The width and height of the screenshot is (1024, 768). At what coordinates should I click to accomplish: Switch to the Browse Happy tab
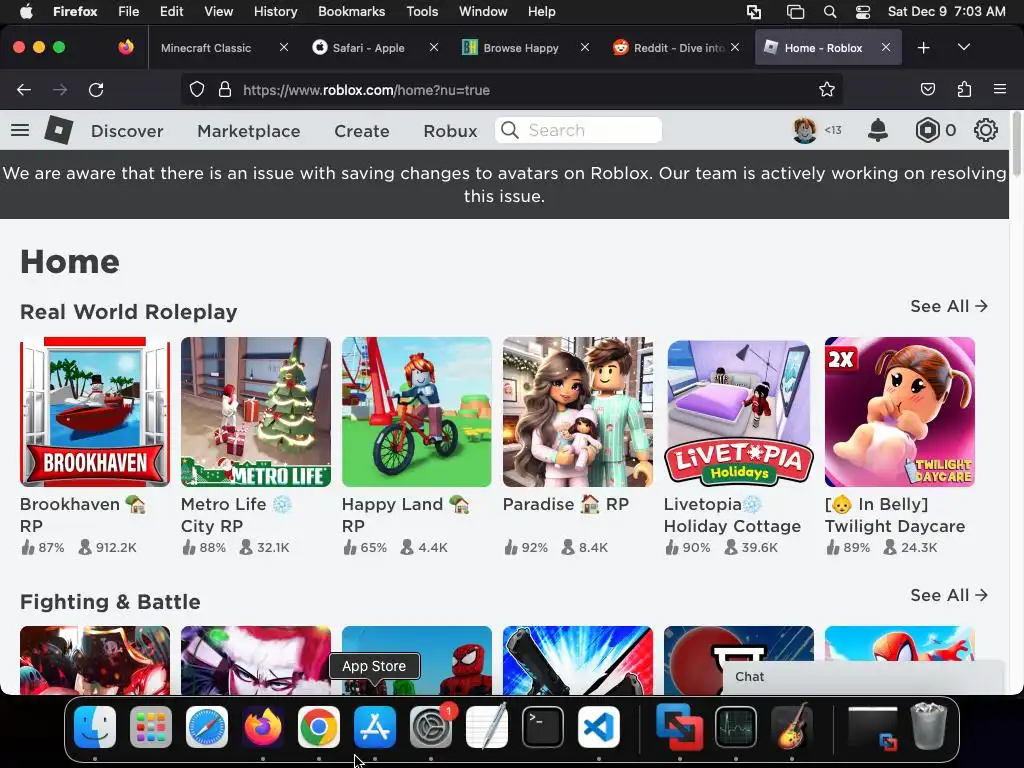tap(520, 48)
